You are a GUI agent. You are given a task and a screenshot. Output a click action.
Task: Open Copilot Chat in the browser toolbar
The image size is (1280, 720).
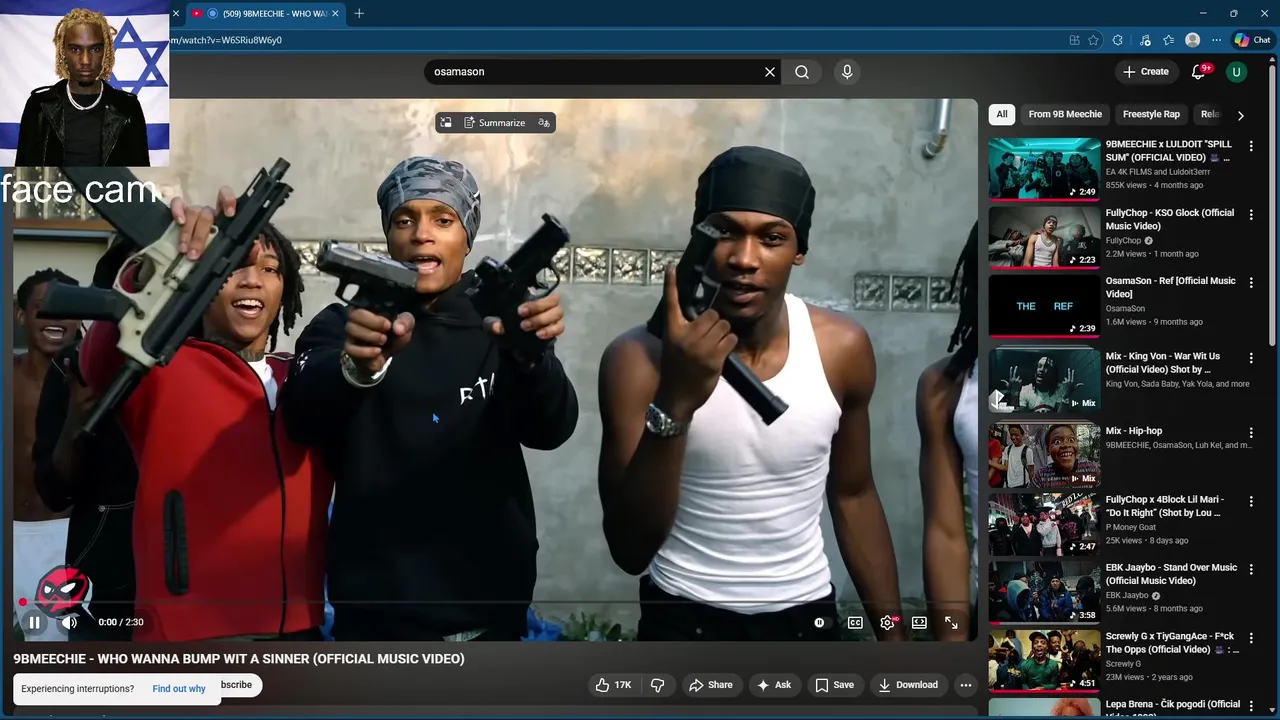point(1252,40)
